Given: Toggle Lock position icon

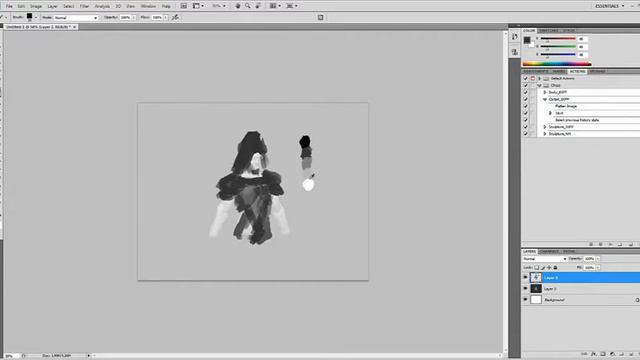Looking at the screenshot, I should (549, 268).
